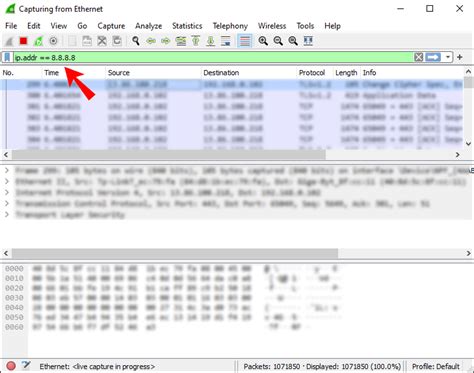Expand the Transmission Control Protocol row
The image size is (474, 373).
[7, 203]
